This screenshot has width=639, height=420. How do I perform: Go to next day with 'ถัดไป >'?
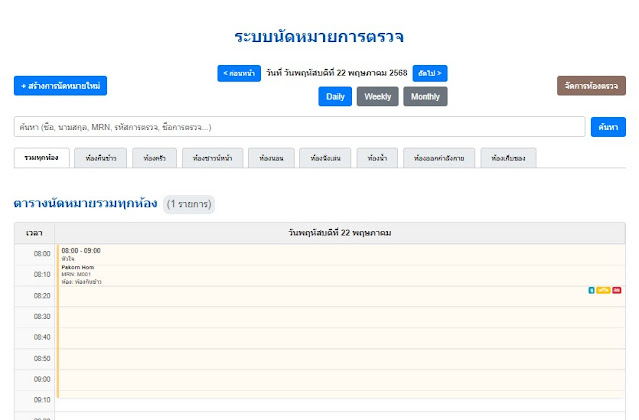[429, 73]
